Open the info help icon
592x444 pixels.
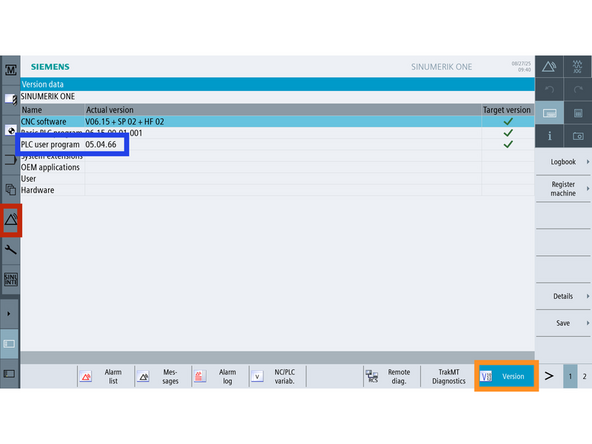tap(549, 136)
